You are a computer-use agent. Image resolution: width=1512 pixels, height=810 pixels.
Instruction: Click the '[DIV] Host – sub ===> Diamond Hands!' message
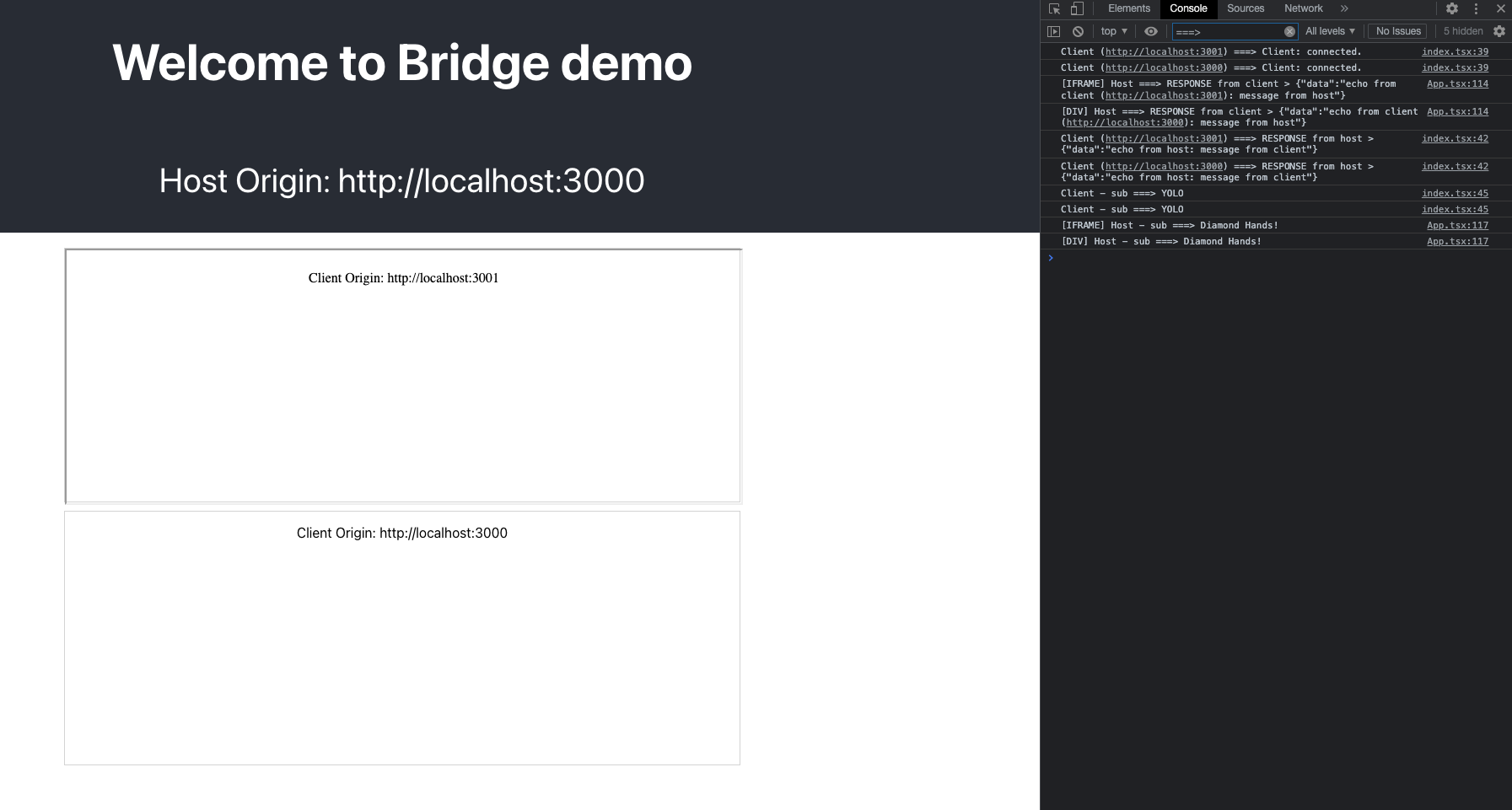pyautogui.click(x=1161, y=241)
